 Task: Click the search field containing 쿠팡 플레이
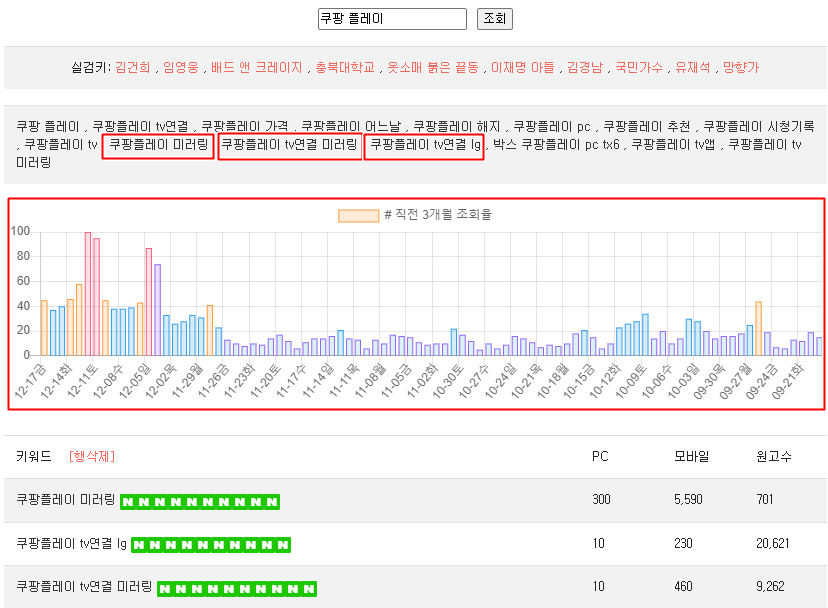[x=392, y=19]
